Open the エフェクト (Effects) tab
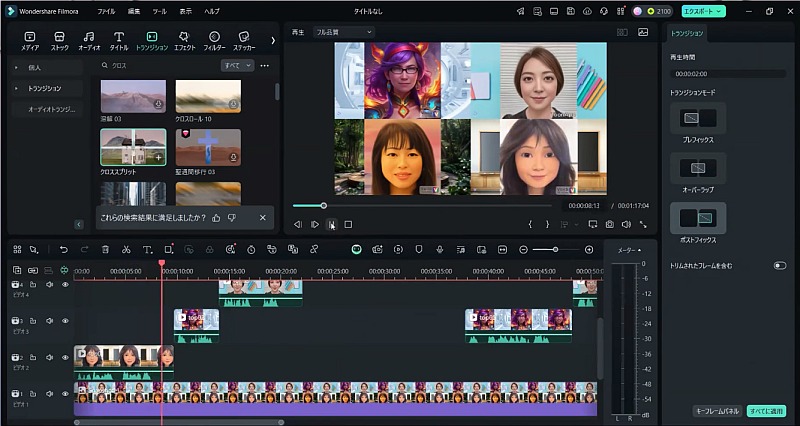This screenshot has width=800, height=426. click(x=184, y=40)
